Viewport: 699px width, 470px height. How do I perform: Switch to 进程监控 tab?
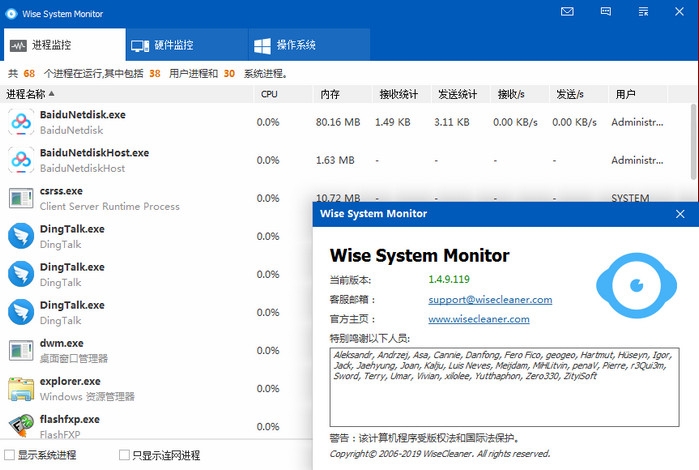tap(65, 45)
